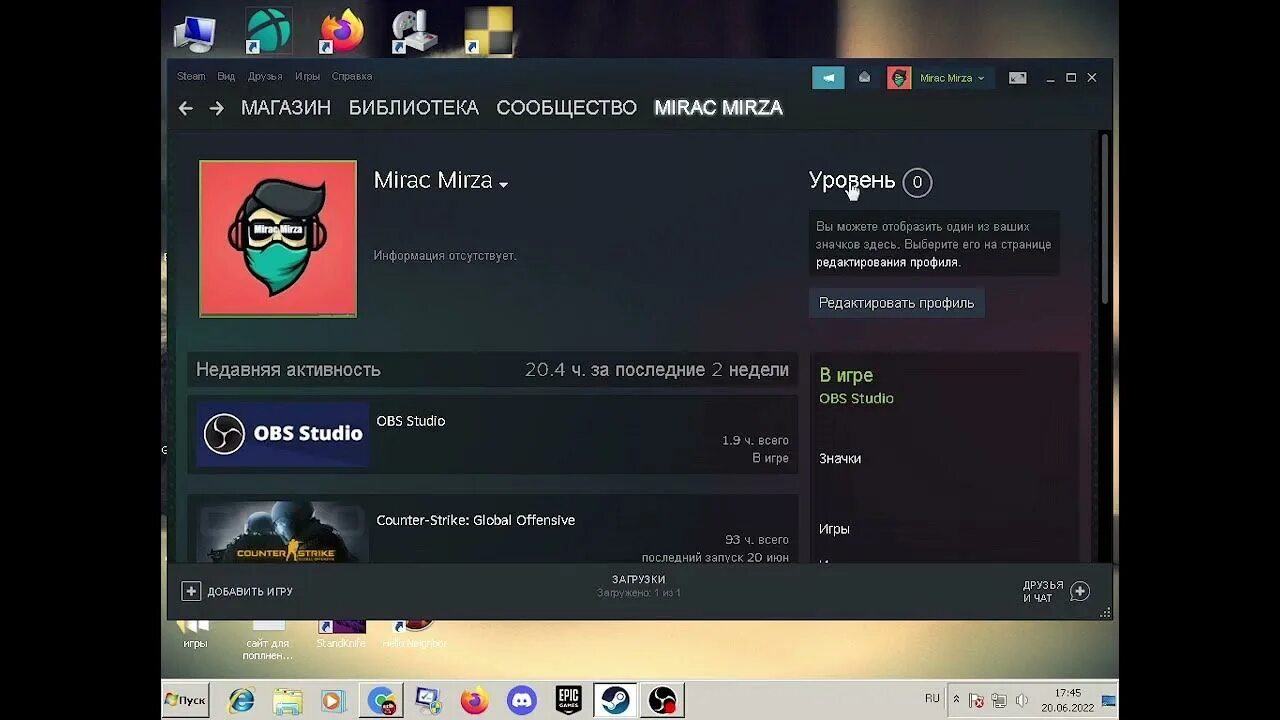Click the green OBS Studio in-game status
The image size is (1280, 720).
tap(856, 398)
